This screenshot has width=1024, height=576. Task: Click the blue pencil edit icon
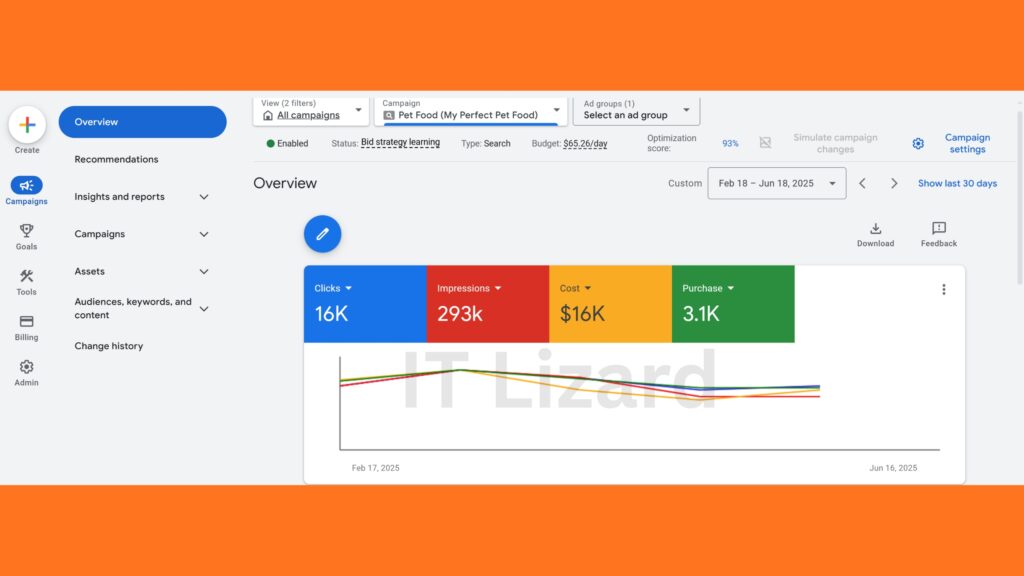click(x=322, y=233)
